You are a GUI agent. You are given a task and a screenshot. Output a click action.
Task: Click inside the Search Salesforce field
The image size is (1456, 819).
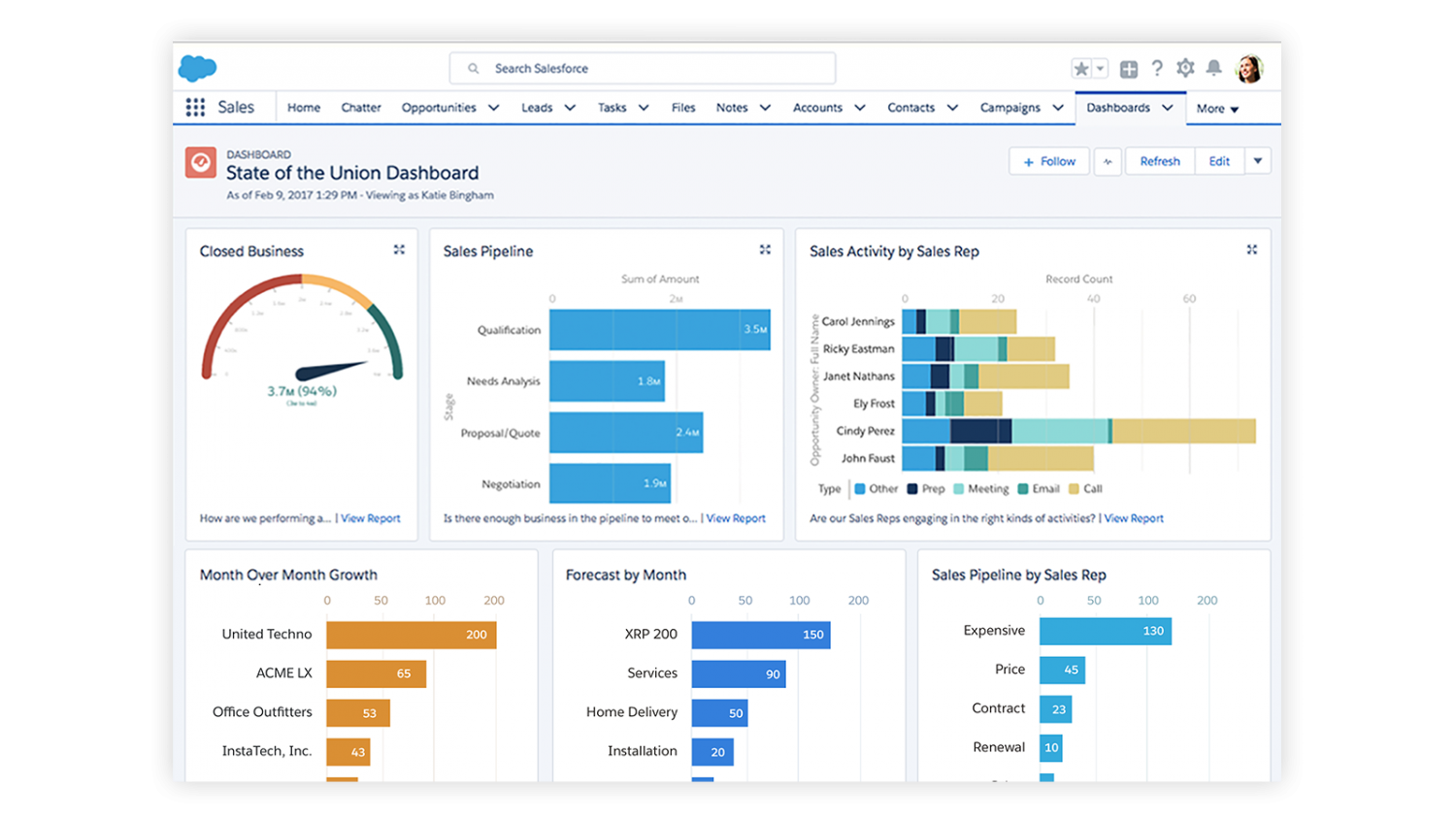641,68
